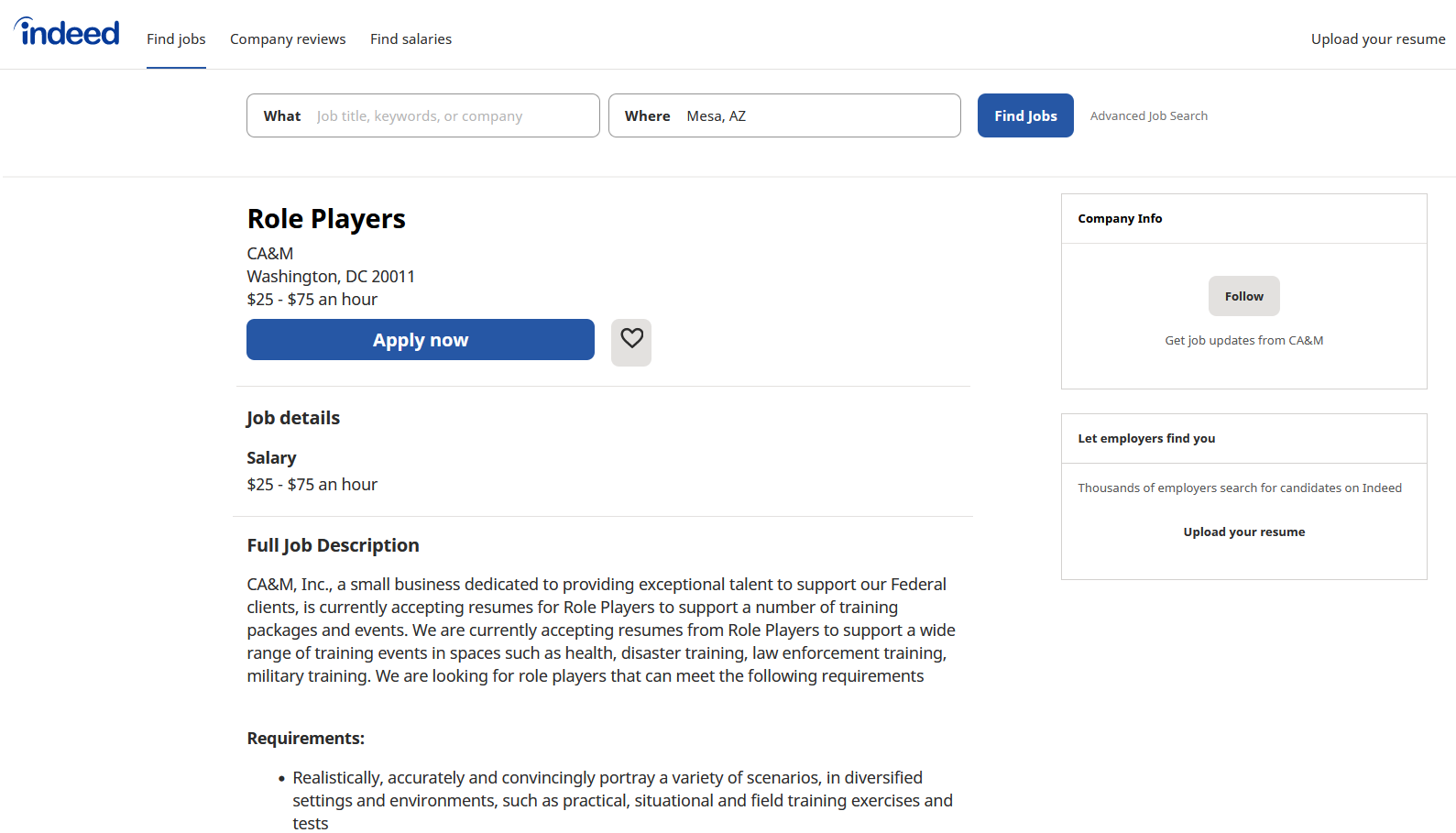Click the Company Info heading
Viewport: 1456px width, 833px height.
[1120, 219]
